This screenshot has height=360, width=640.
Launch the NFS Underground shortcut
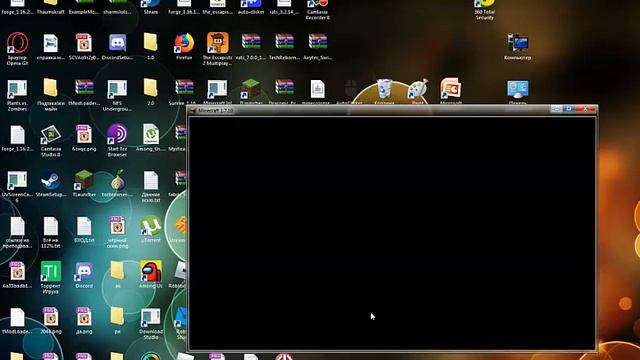(117, 90)
